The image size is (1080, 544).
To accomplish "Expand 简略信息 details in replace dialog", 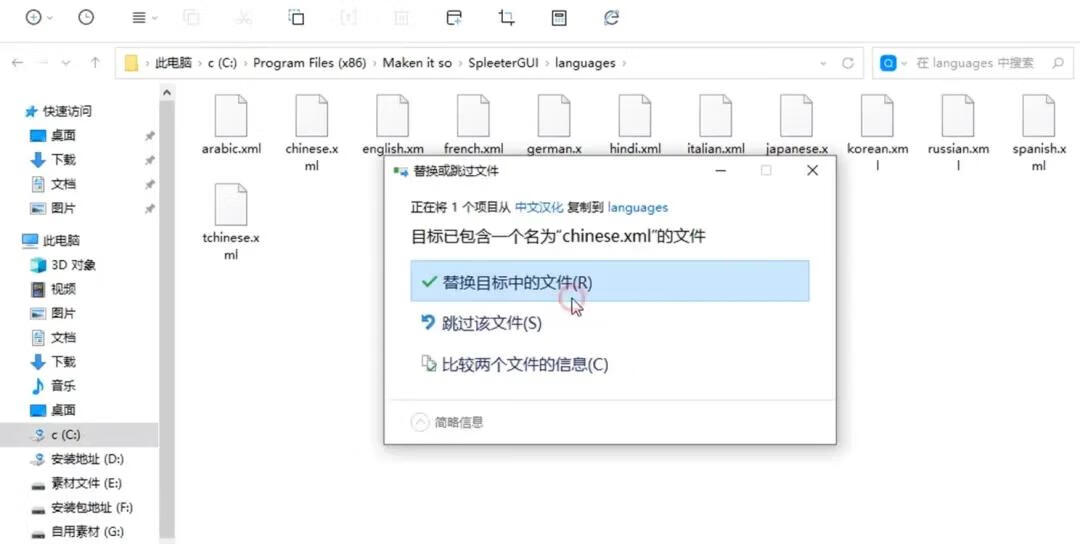I will coord(448,422).
